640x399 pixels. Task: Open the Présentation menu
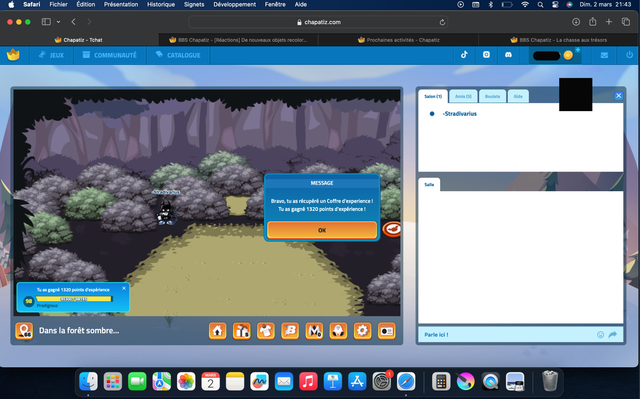click(121, 4)
